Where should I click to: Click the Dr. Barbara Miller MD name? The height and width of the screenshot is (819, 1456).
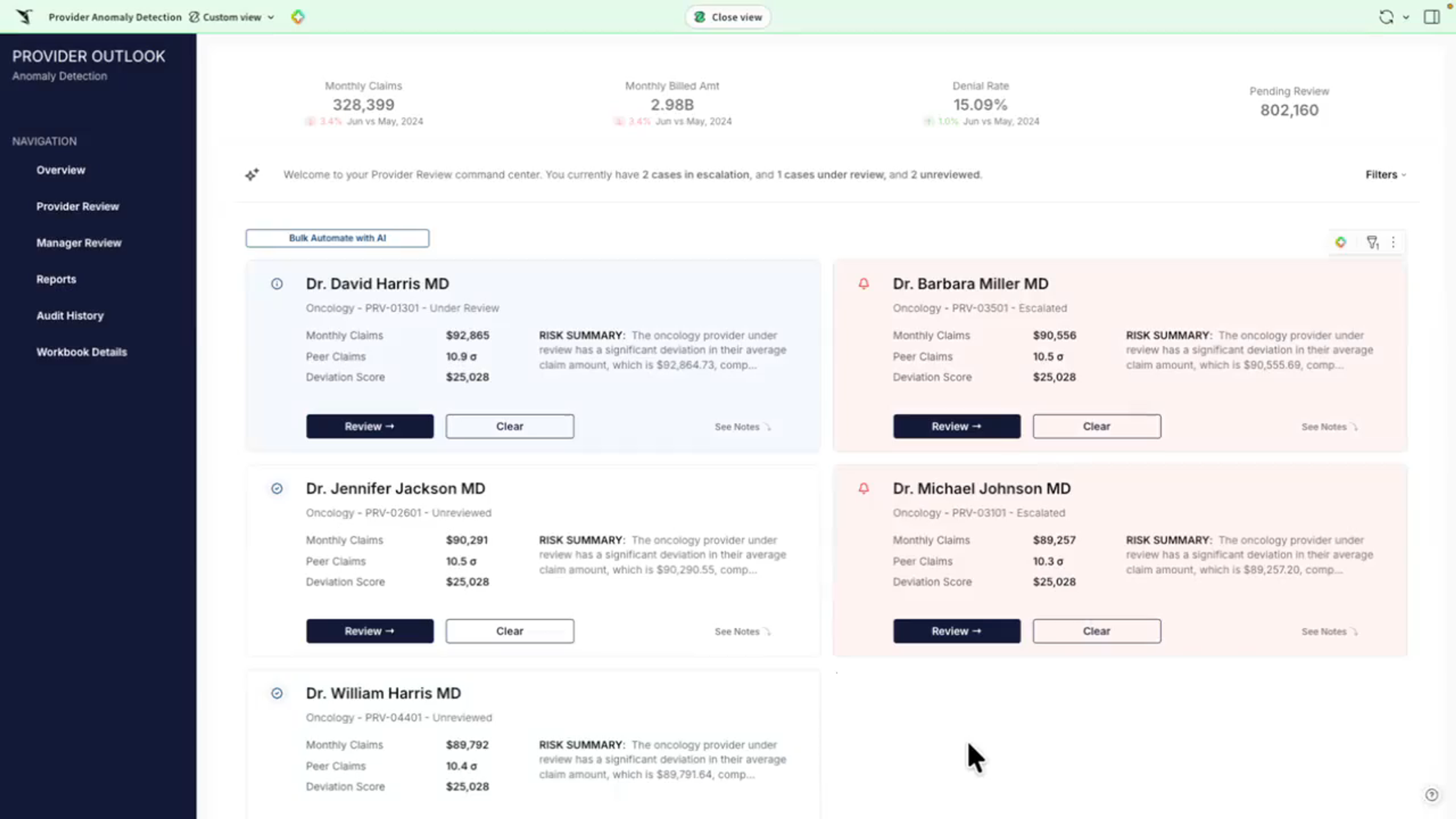[970, 284]
